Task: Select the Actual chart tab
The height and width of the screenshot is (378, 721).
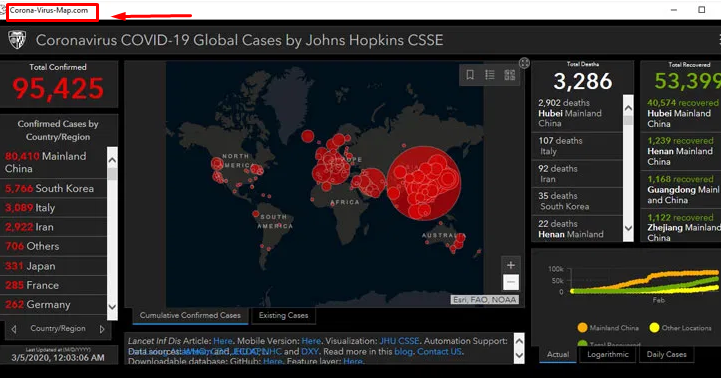Action: pyautogui.click(x=558, y=355)
